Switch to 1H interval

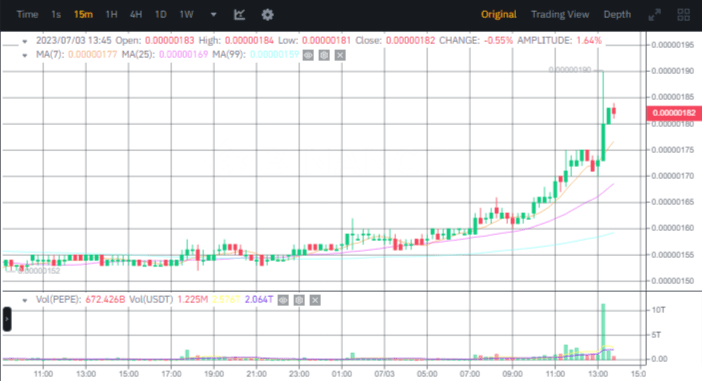point(111,14)
